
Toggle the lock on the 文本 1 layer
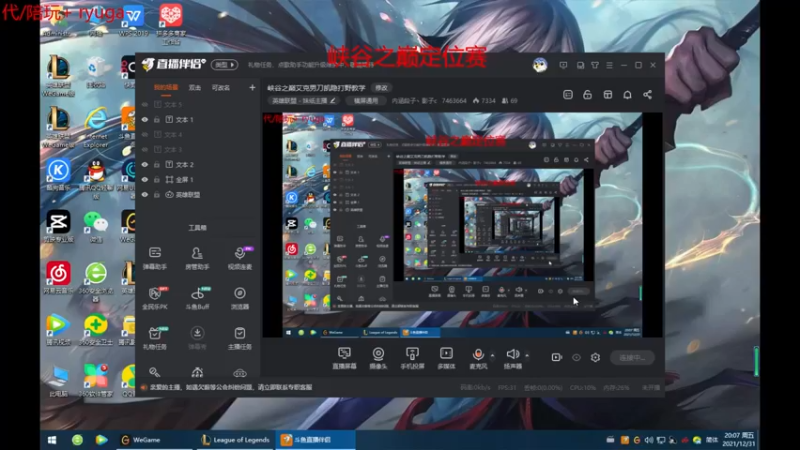[x=157, y=119]
